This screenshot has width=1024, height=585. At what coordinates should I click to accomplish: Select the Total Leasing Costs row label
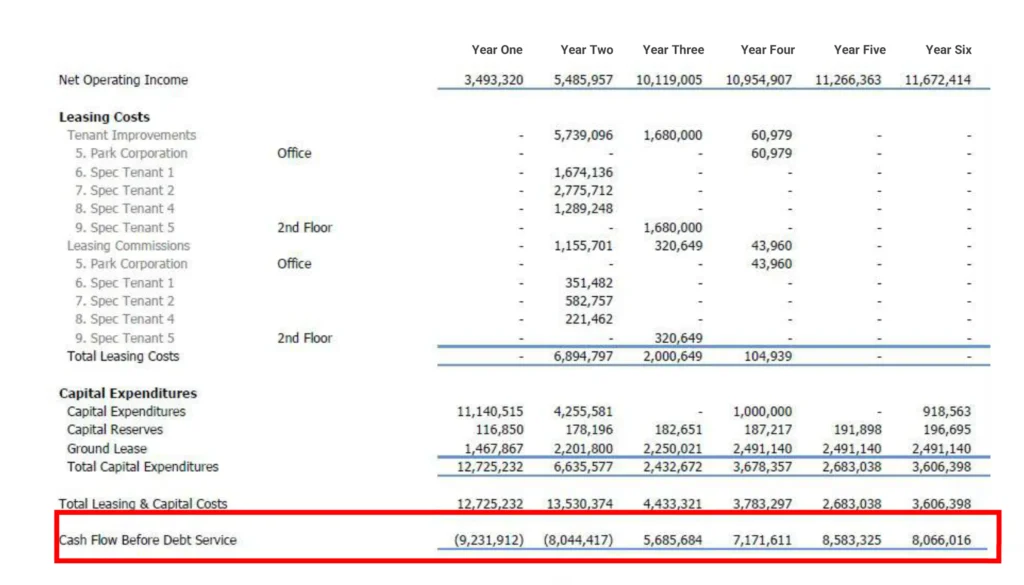[x=123, y=356]
